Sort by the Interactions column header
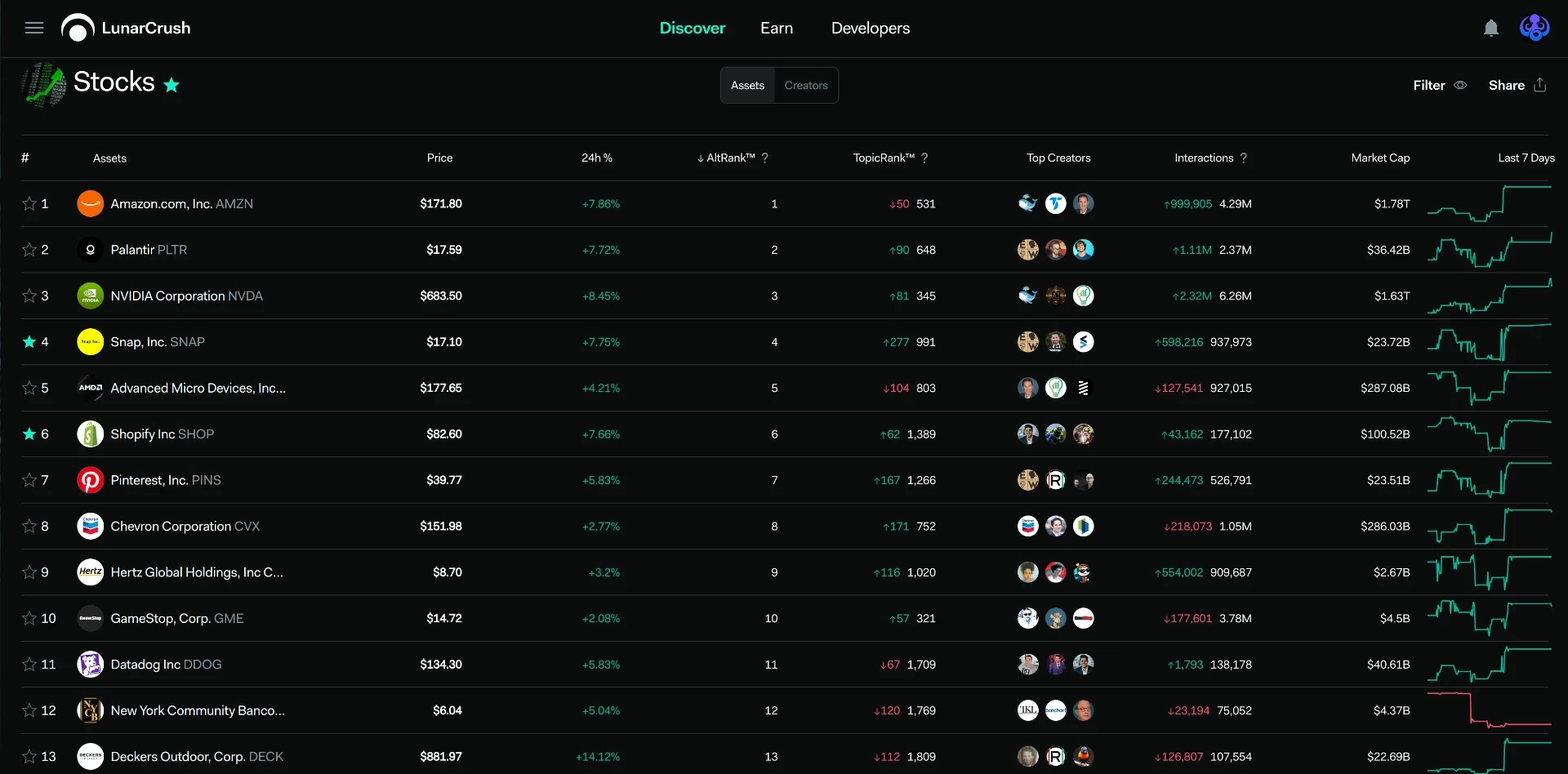The width and height of the screenshot is (1568, 774). coord(1204,158)
